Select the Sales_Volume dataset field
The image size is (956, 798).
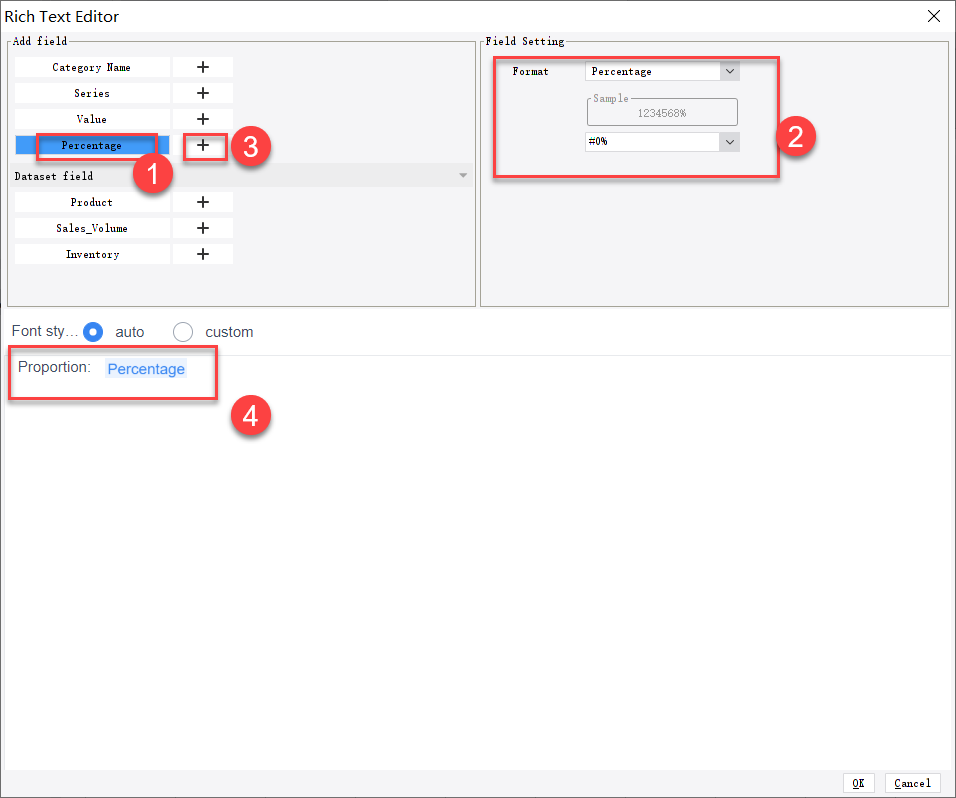click(92, 228)
